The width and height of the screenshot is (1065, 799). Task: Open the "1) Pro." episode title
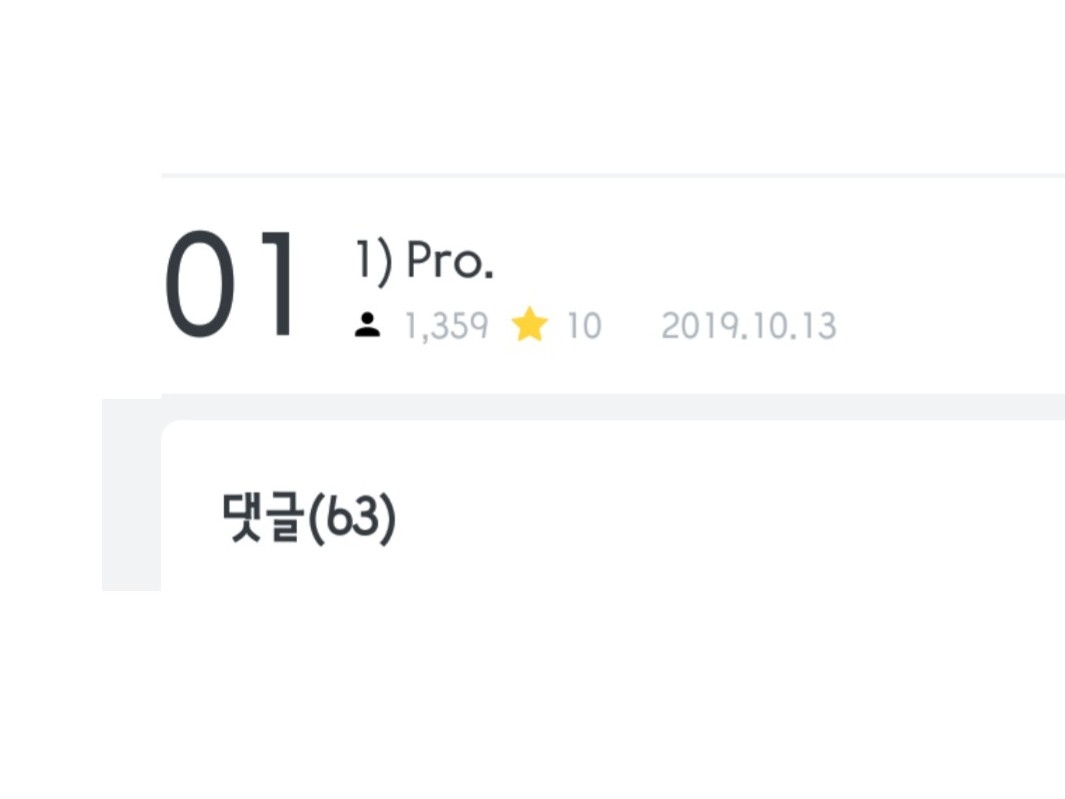pos(425,260)
